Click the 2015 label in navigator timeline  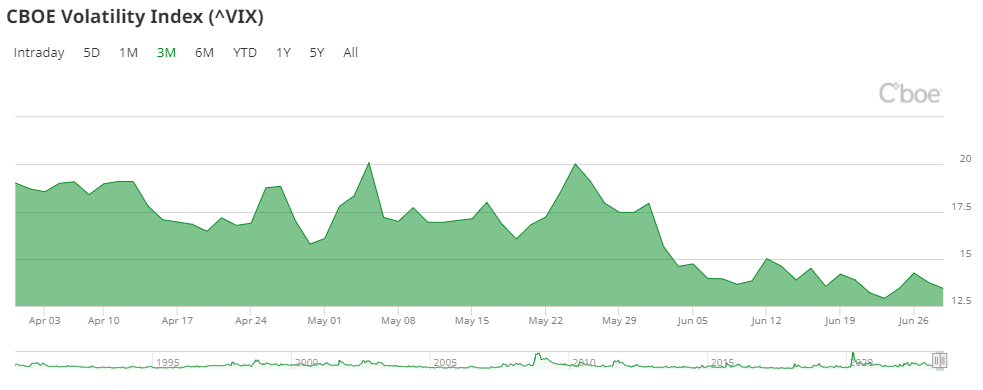(722, 362)
